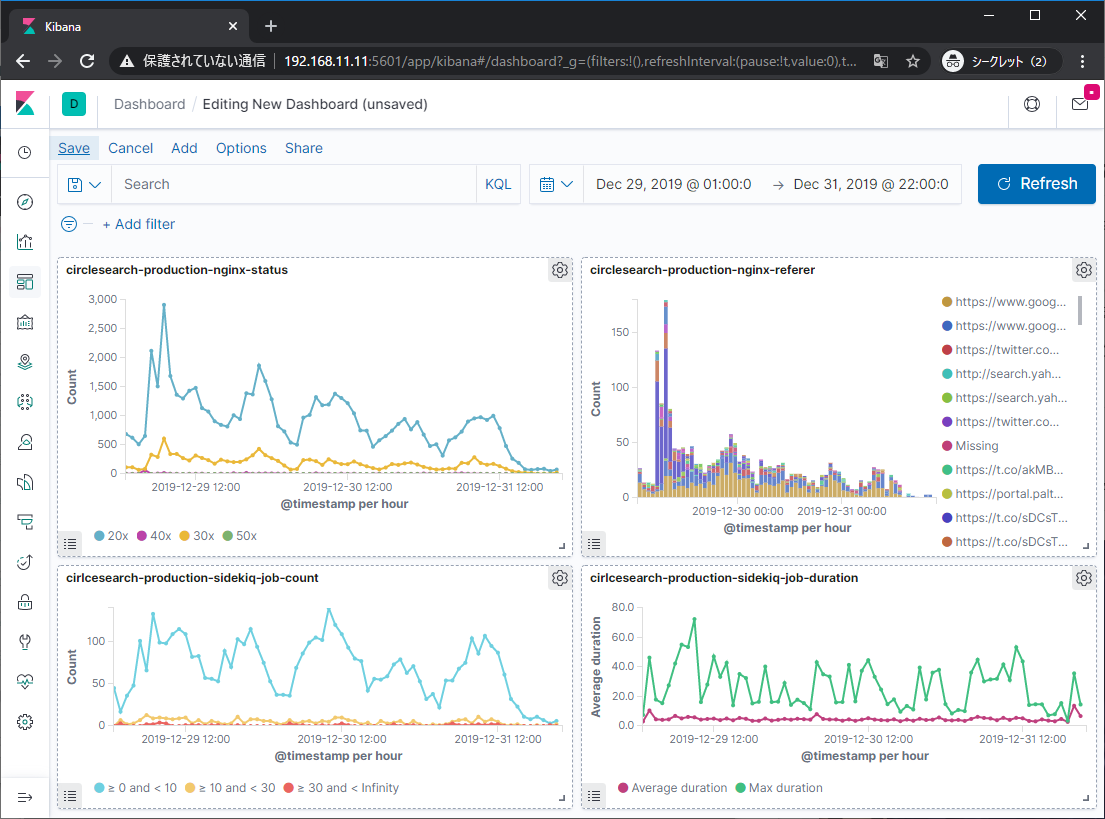Open the saved query dropdown menu
This screenshot has width=1105, height=819.
tap(85, 184)
